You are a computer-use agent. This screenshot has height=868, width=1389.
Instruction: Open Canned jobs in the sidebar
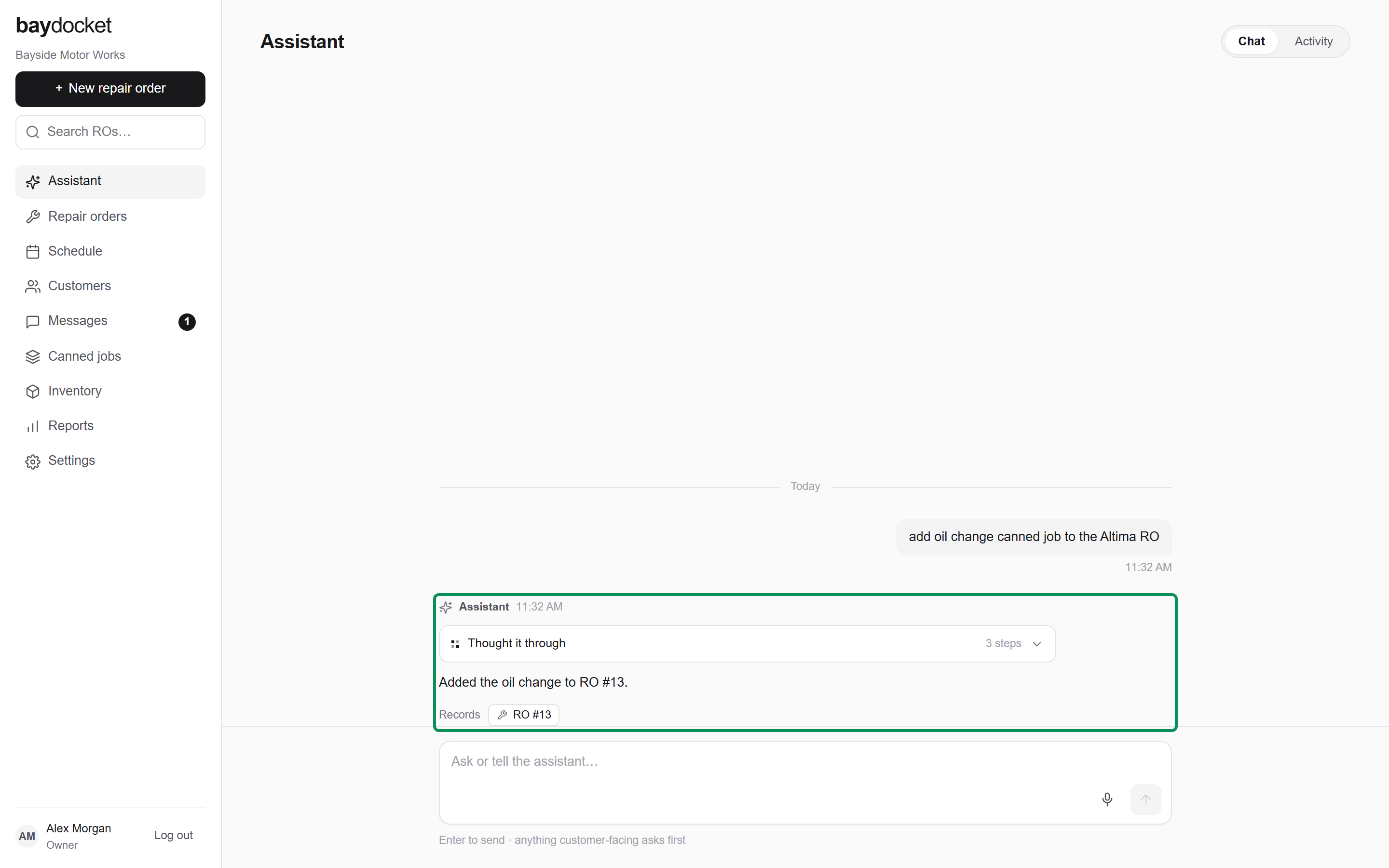[110, 356]
